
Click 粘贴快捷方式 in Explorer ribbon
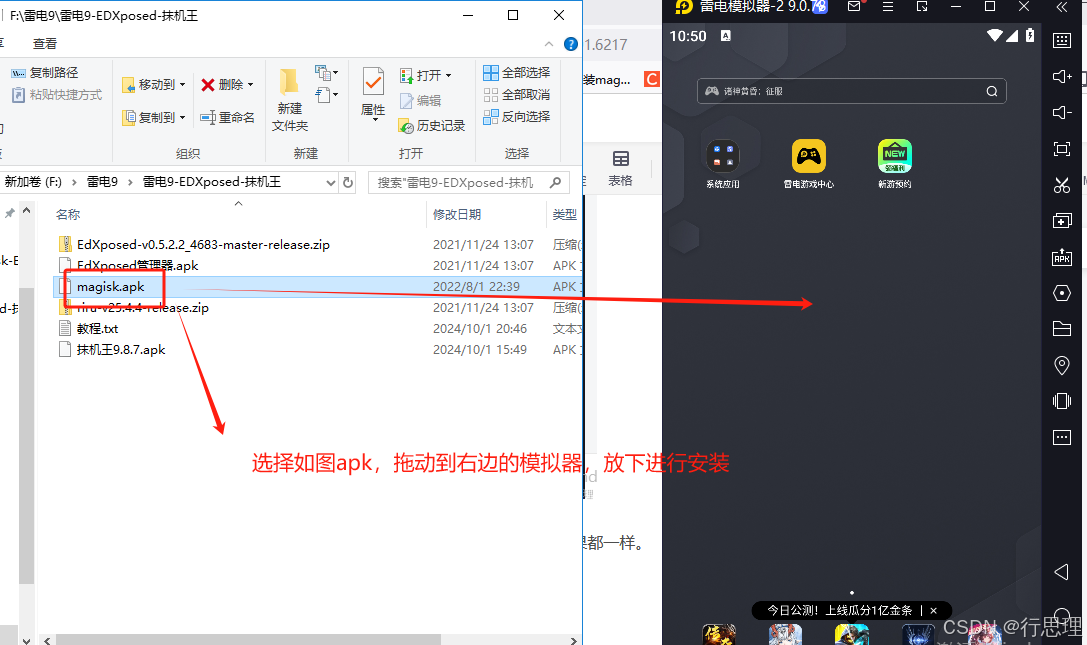57,95
